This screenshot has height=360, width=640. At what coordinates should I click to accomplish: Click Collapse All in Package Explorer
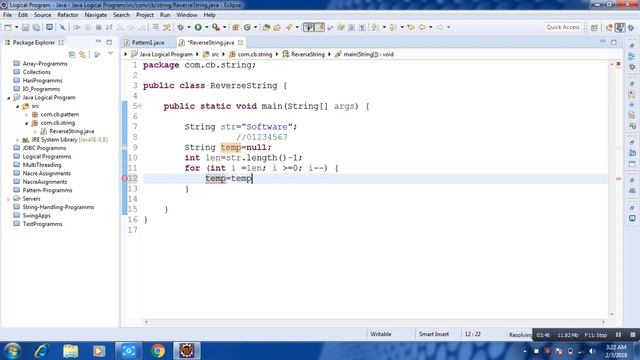72,54
